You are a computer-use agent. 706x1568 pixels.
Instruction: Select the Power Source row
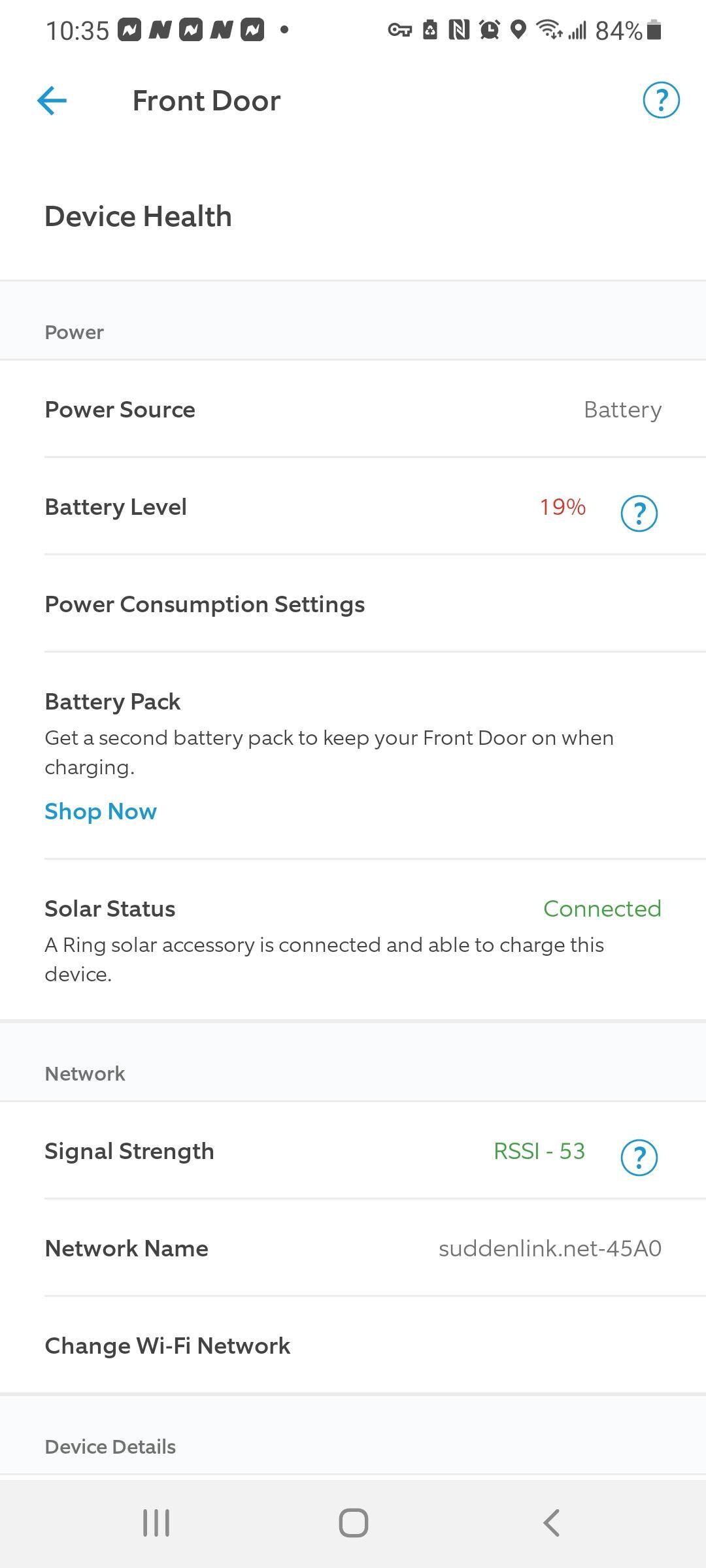tap(353, 410)
